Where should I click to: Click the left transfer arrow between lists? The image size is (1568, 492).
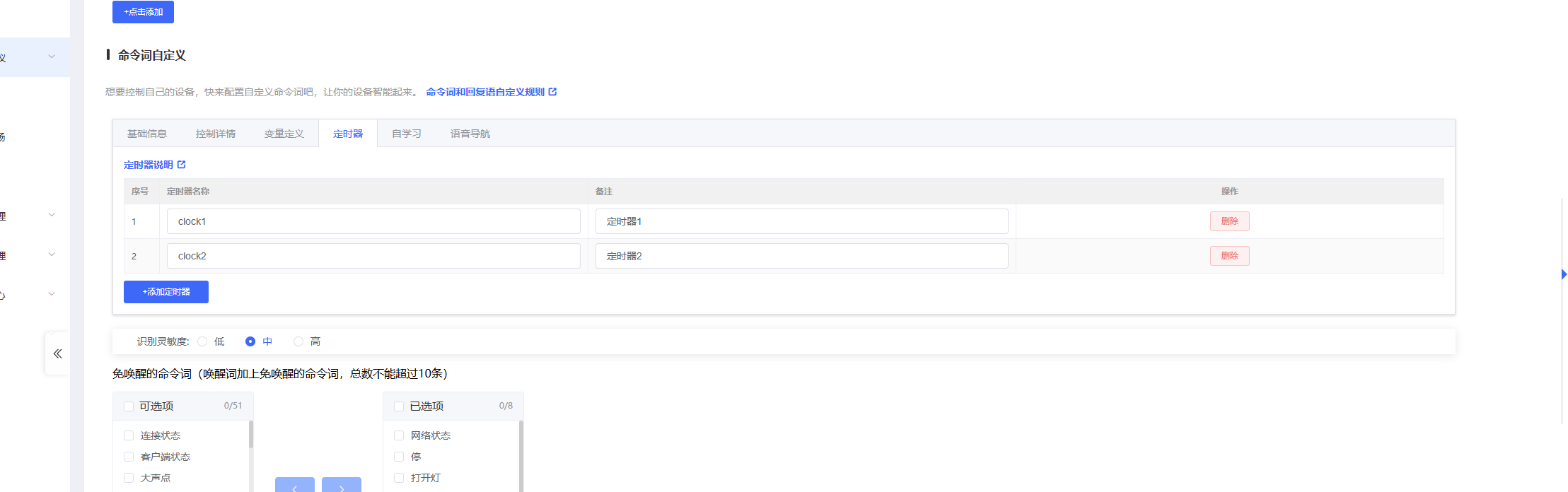[294, 486]
